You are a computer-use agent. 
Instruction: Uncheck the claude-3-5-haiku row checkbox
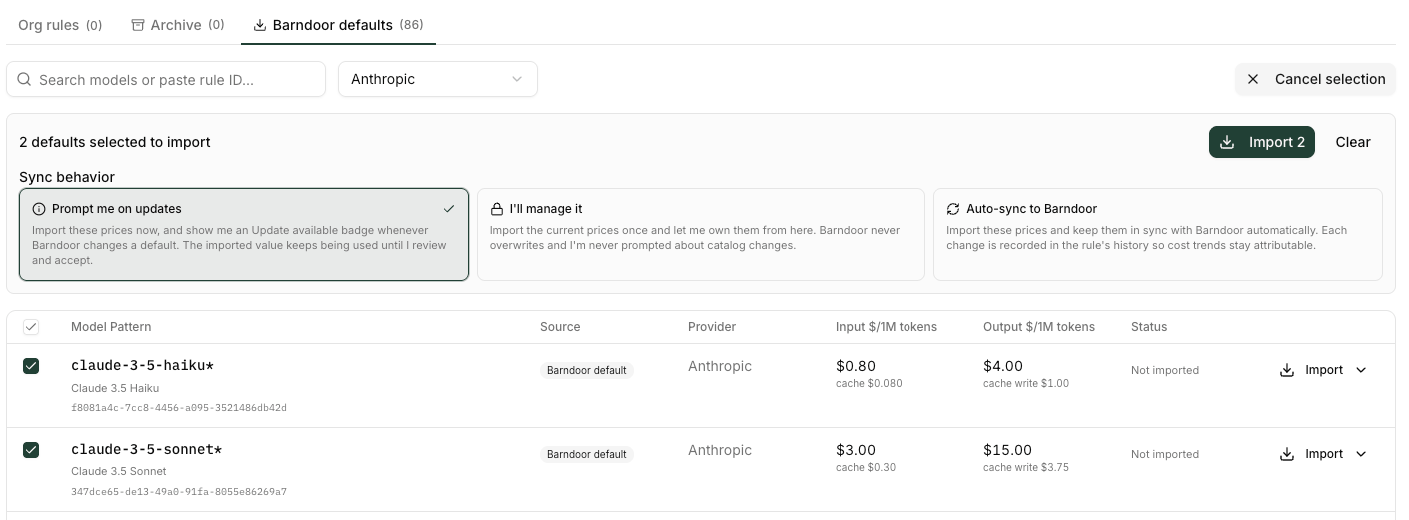31,366
